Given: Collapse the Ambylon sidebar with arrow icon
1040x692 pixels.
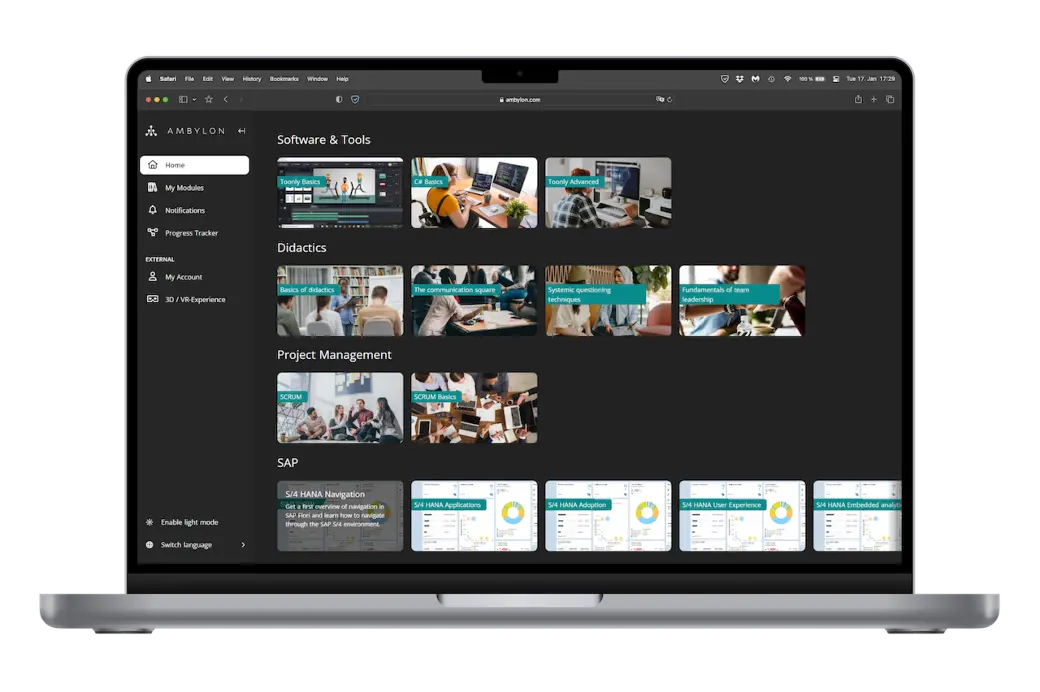Looking at the screenshot, I should (x=241, y=131).
